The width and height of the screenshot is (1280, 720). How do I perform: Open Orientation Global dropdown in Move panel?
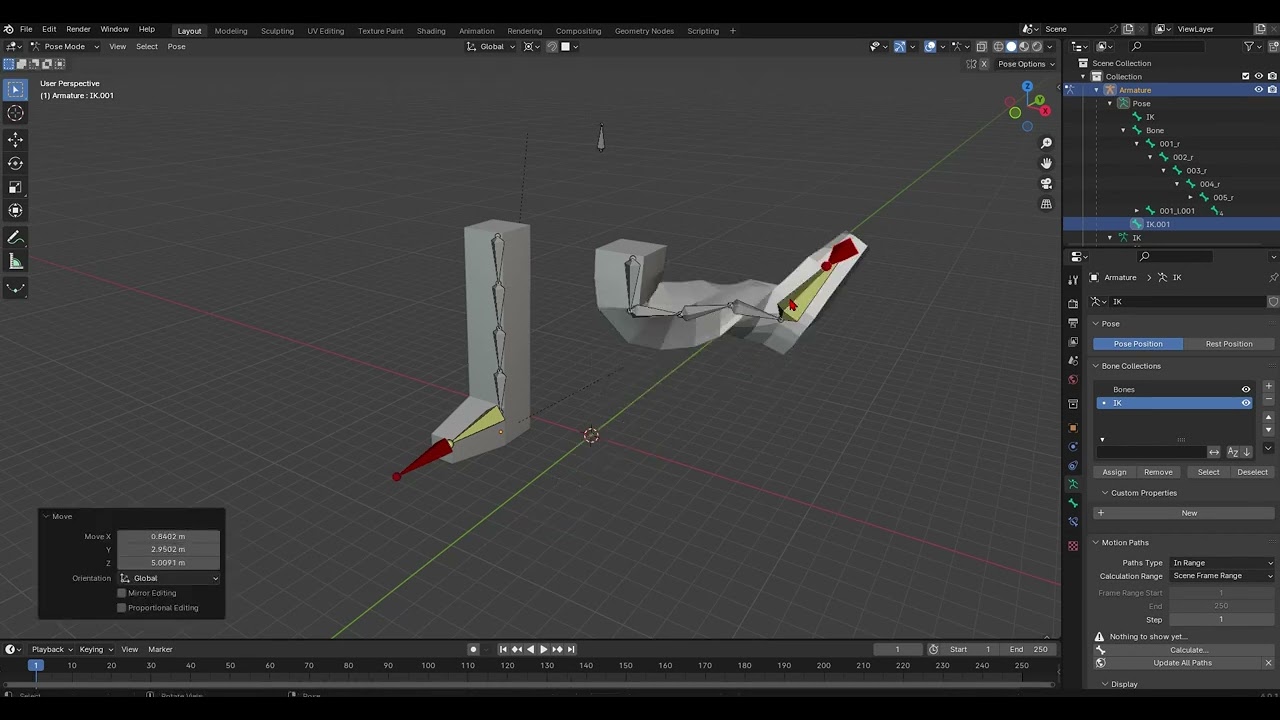click(x=168, y=578)
